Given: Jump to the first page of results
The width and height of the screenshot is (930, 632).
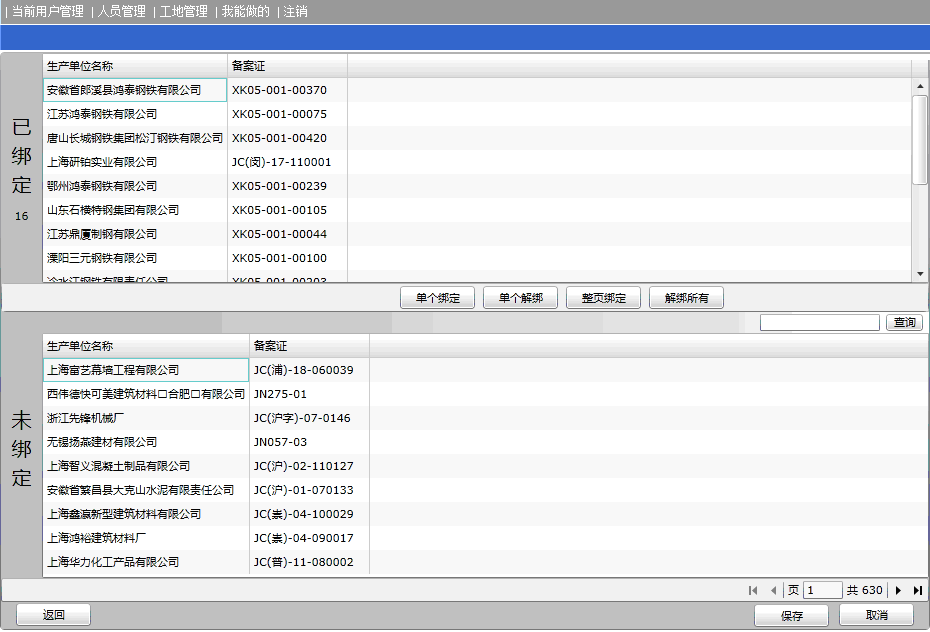Looking at the screenshot, I should tap(754, 591).
